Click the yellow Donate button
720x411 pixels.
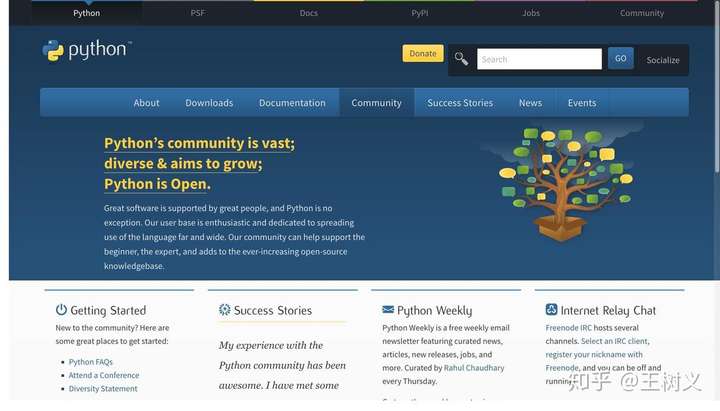click(x=423, y=53)
